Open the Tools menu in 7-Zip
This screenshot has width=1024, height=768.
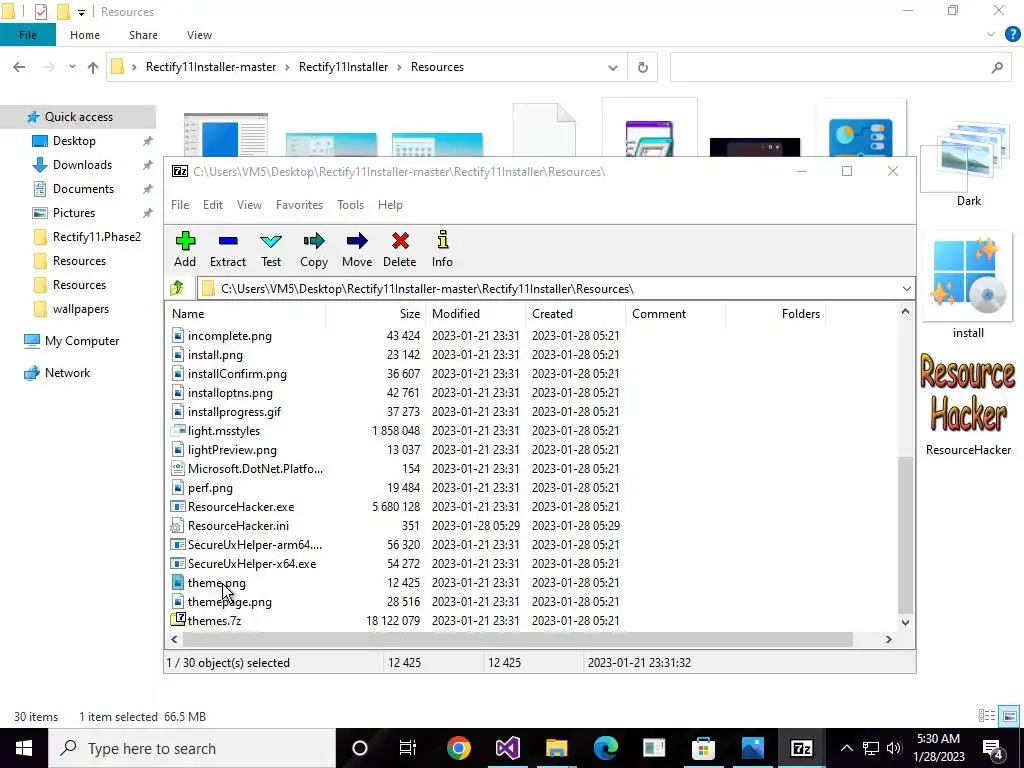(x=350, y=204)
